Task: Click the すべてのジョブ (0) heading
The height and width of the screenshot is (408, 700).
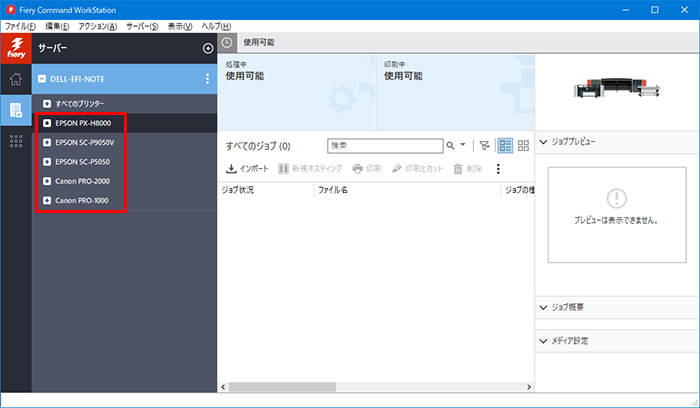Action: pos(258,146)
